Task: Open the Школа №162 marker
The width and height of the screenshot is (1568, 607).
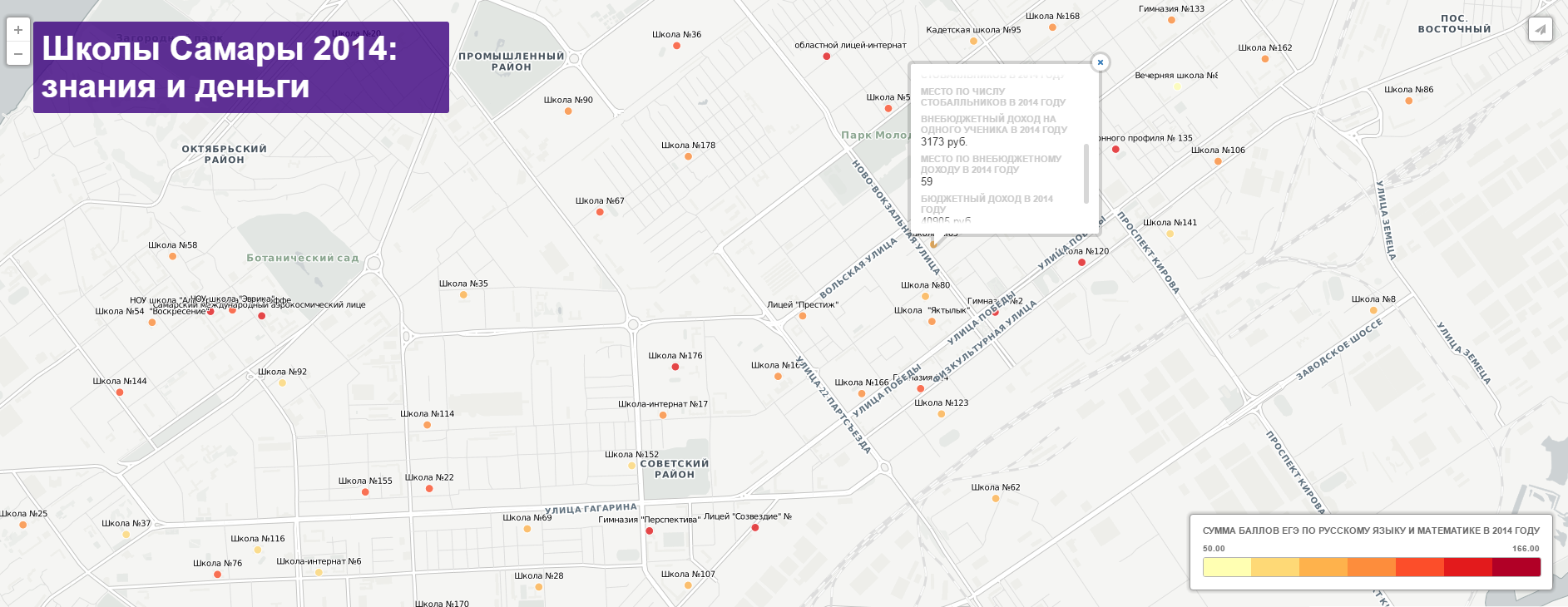Action: (x=1265, y=59)
